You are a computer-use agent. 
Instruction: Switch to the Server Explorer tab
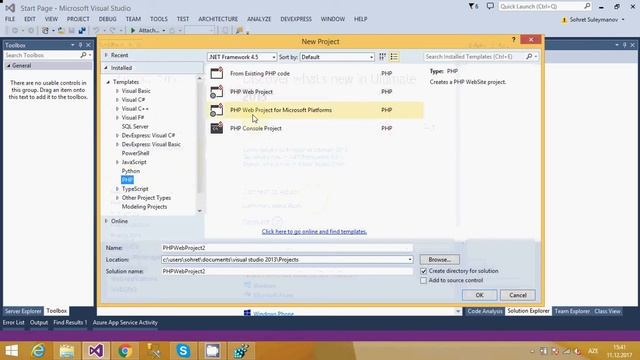23,311
